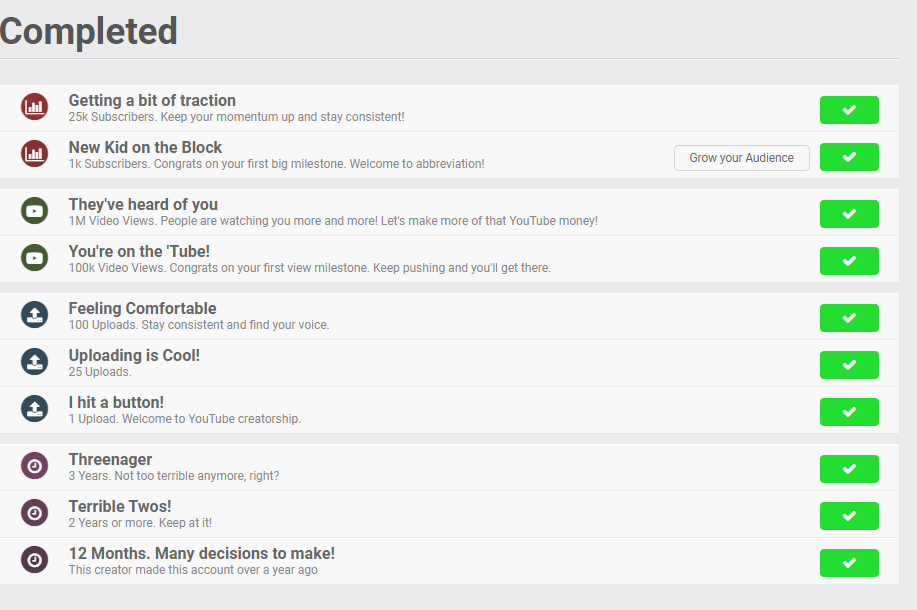Click the upload icon for I hit a button!
The image size is (917, 610).
(35, 409)
